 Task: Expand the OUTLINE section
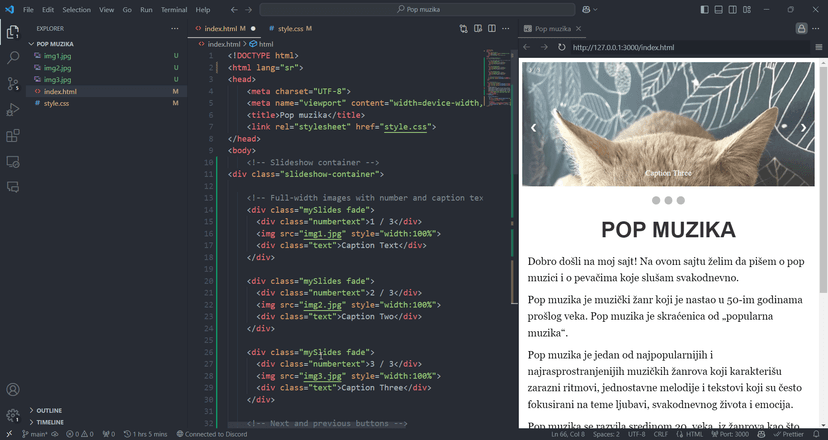point(50,410)
